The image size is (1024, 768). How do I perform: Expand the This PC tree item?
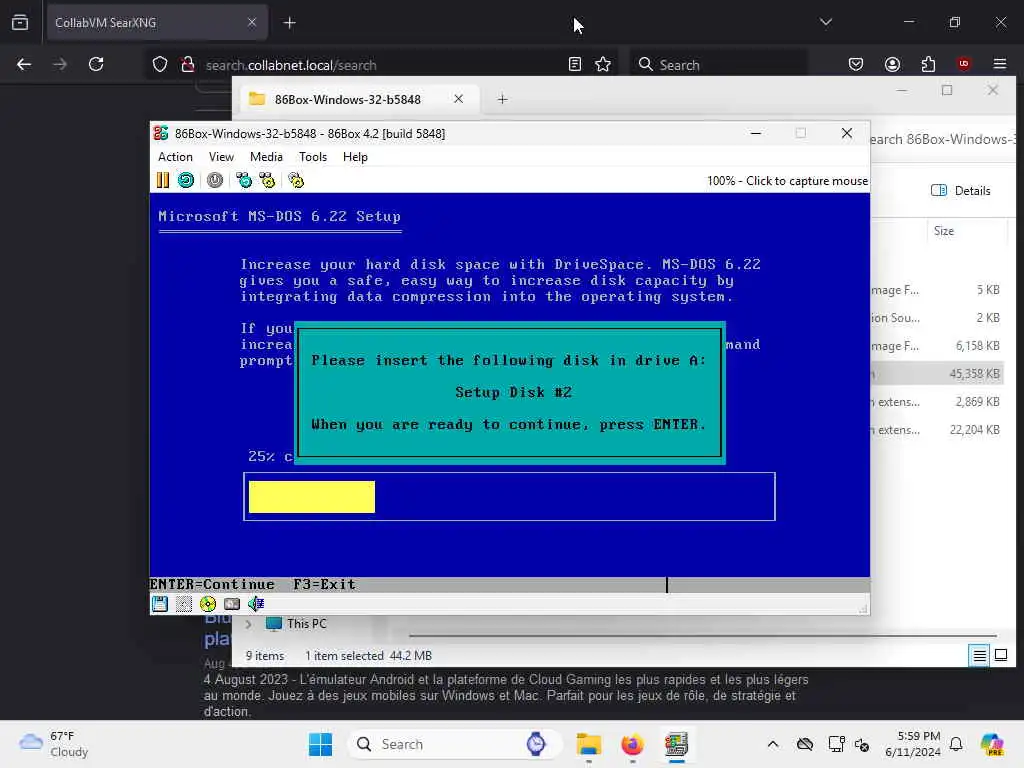pos(248,624)
